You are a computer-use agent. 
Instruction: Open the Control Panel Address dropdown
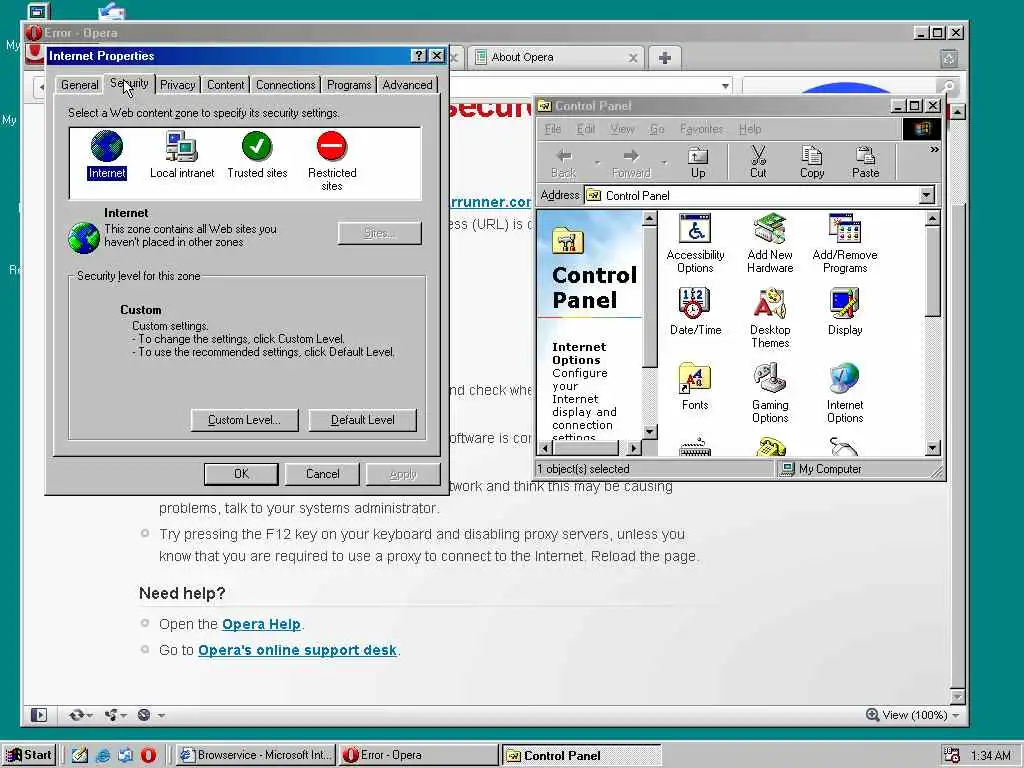pos(926,195)
